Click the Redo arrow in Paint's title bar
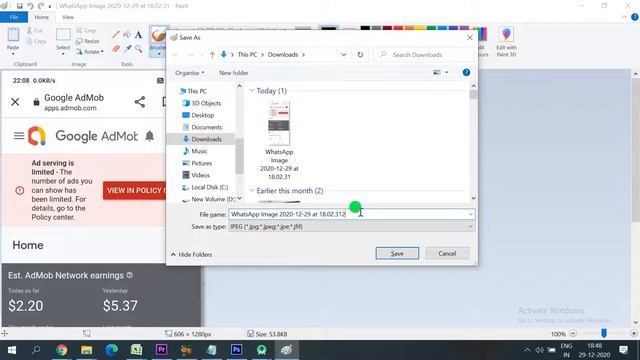This screenshot has height=360, width=640. click(x=41, y=6)
